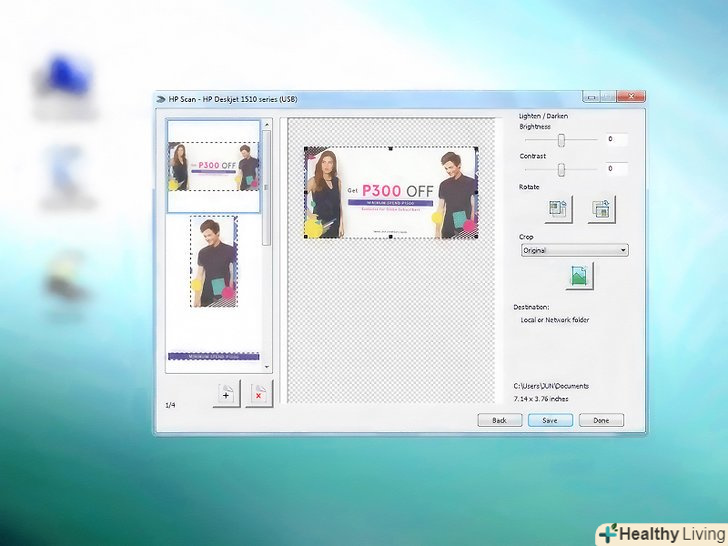Click the rotate right icon button
This screenshot has height=546, width=728.
[x=601, y=209]
